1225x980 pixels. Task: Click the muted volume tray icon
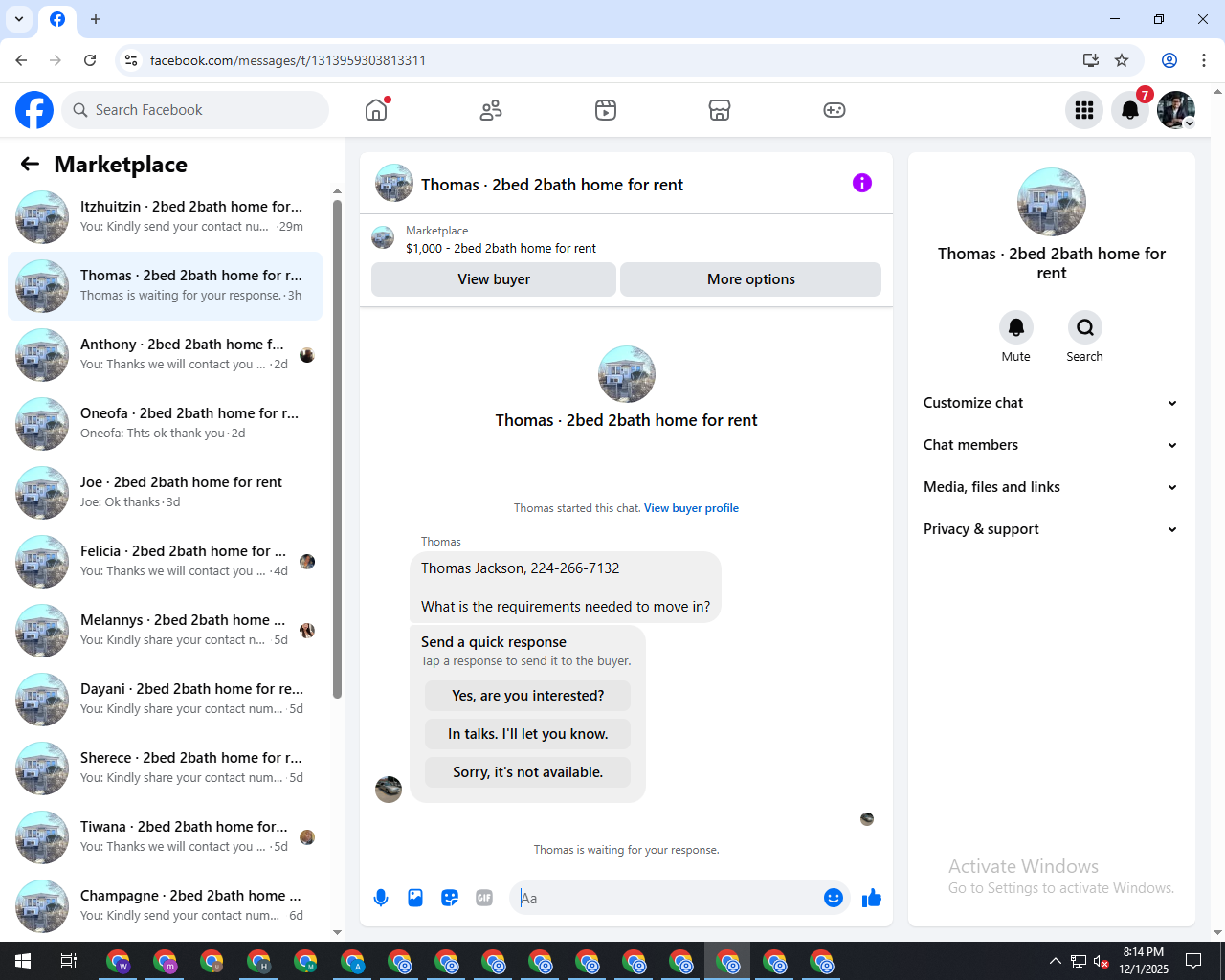tap(1102, 961)
